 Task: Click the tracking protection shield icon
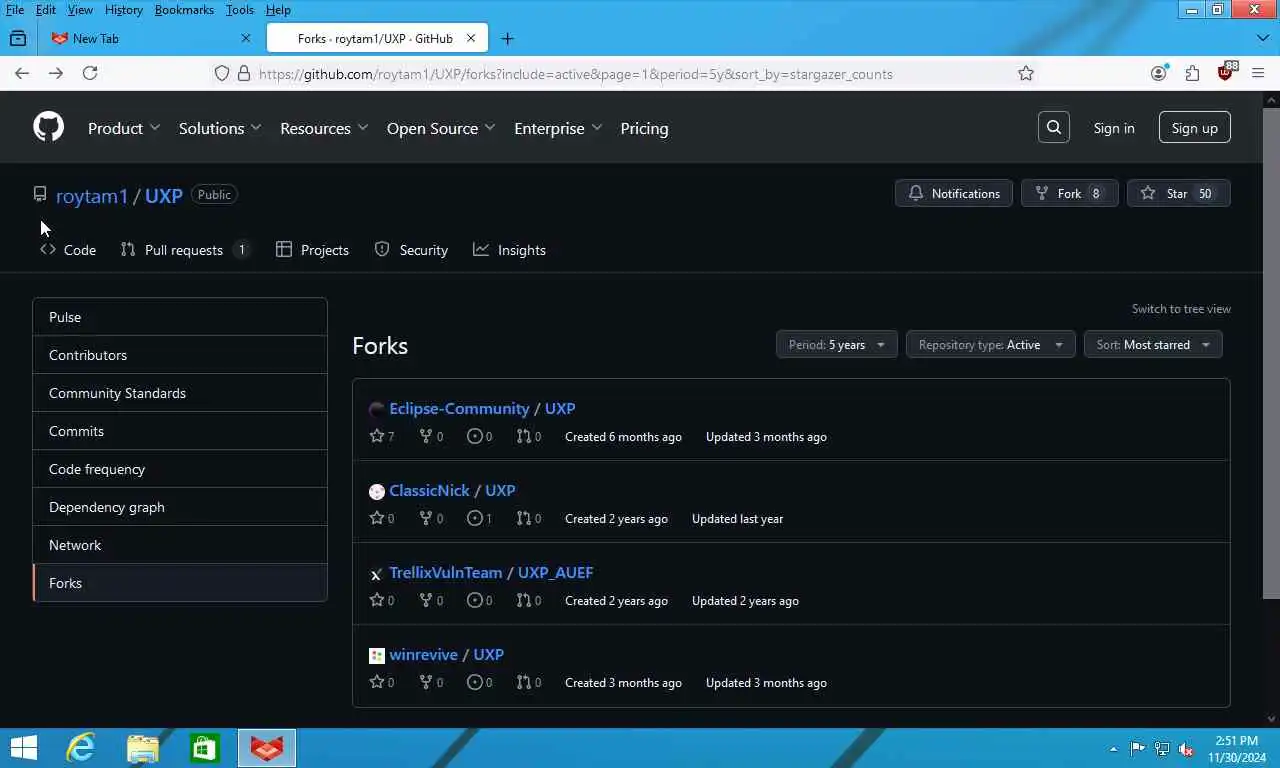(x=222, y=73)
